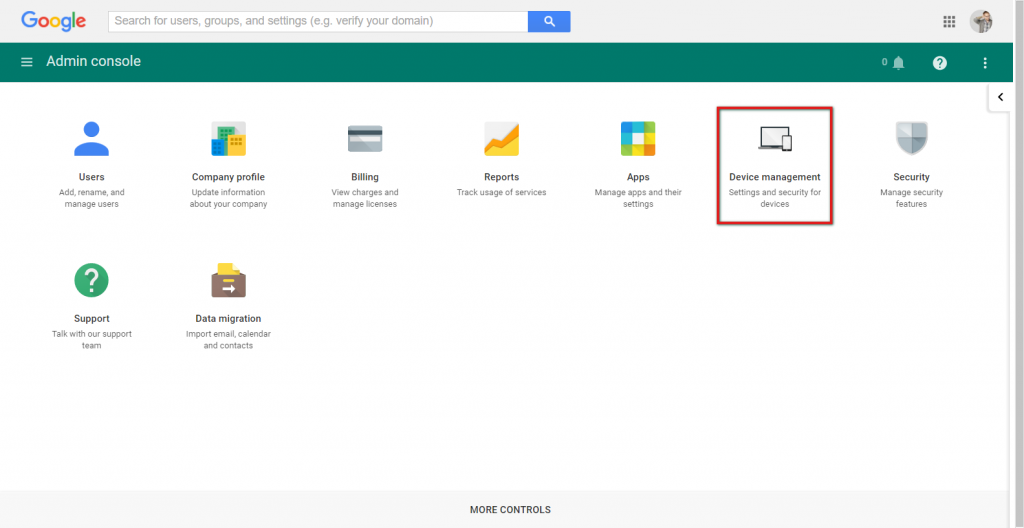Click the Apps label
The height and width of the screenshot is (528, 1024).
(638, 177)
